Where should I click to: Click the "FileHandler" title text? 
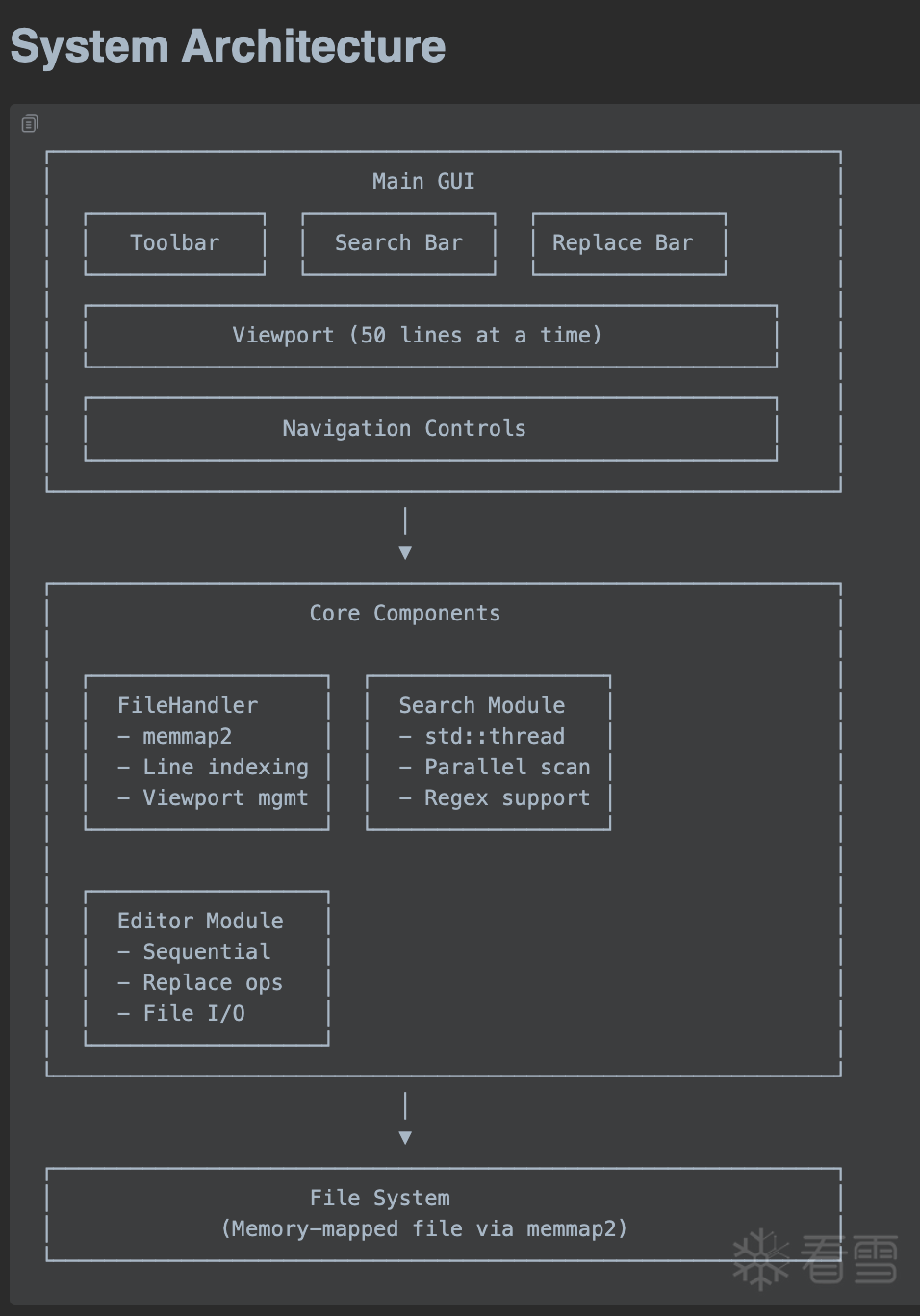tap(188, 705)
